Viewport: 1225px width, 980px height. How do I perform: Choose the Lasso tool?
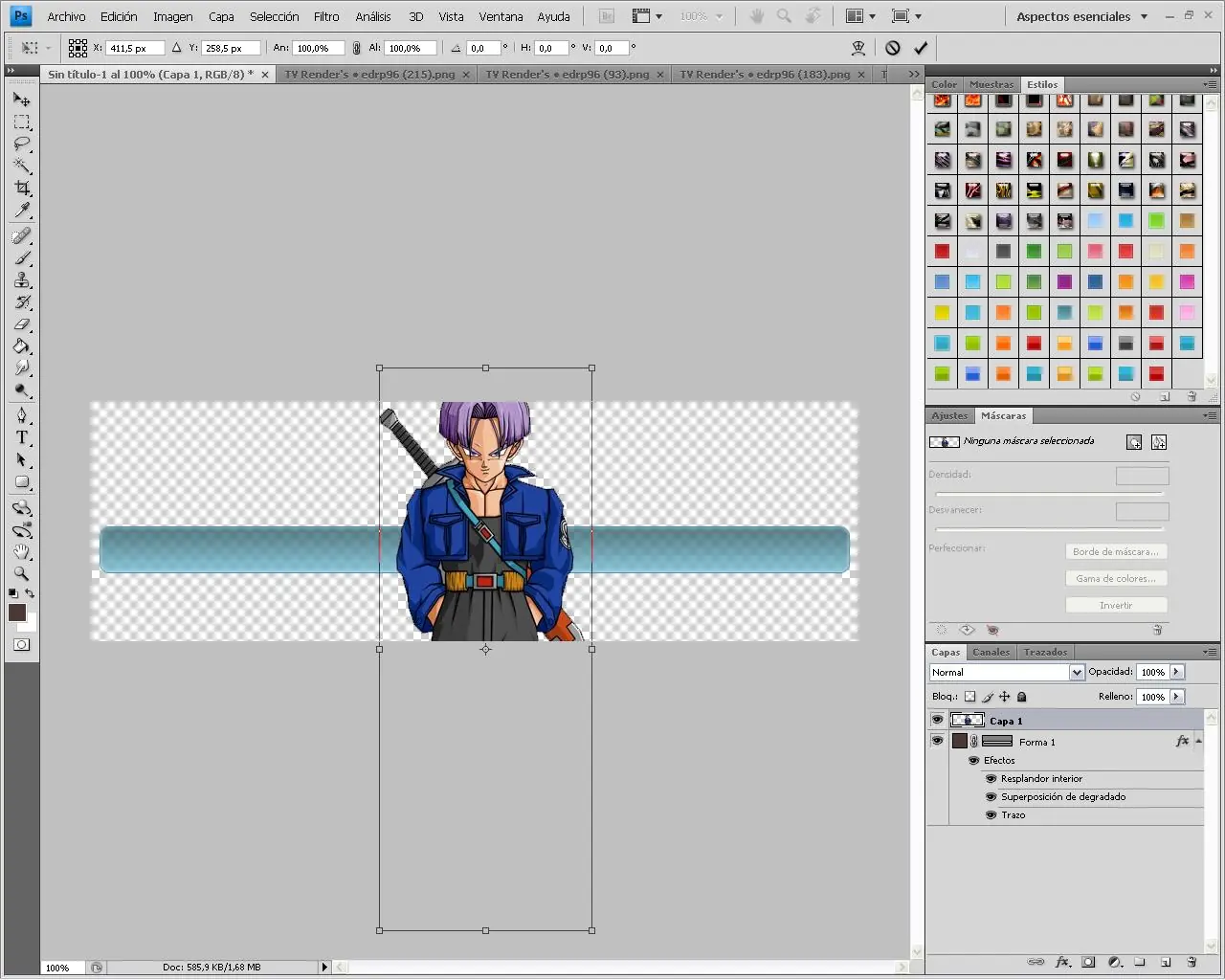[21, 145]
